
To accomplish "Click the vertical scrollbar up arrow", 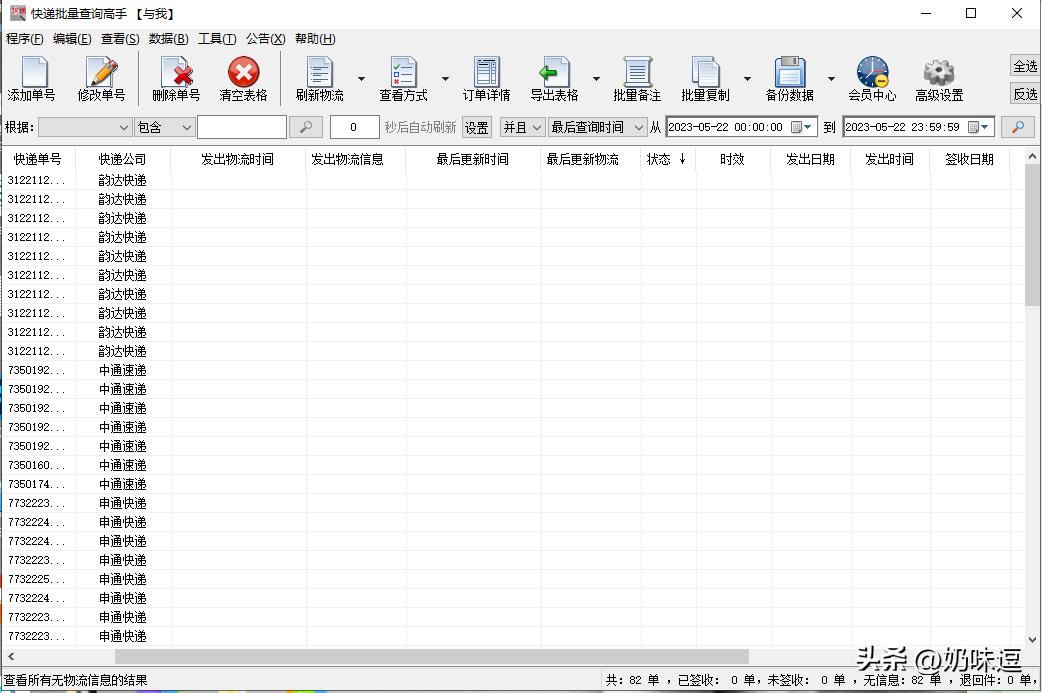I will coord(1032,157).
